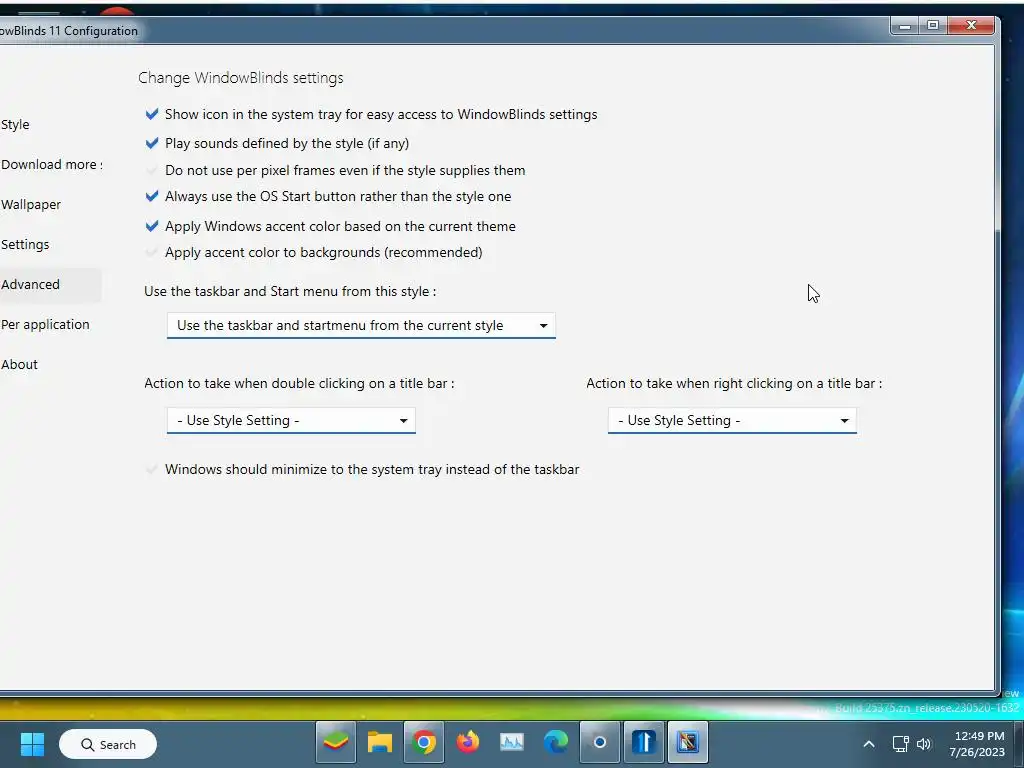Open the clock showing 12:49 PM
Screen dimensions: 1024x768
click(x=978, y=744)
